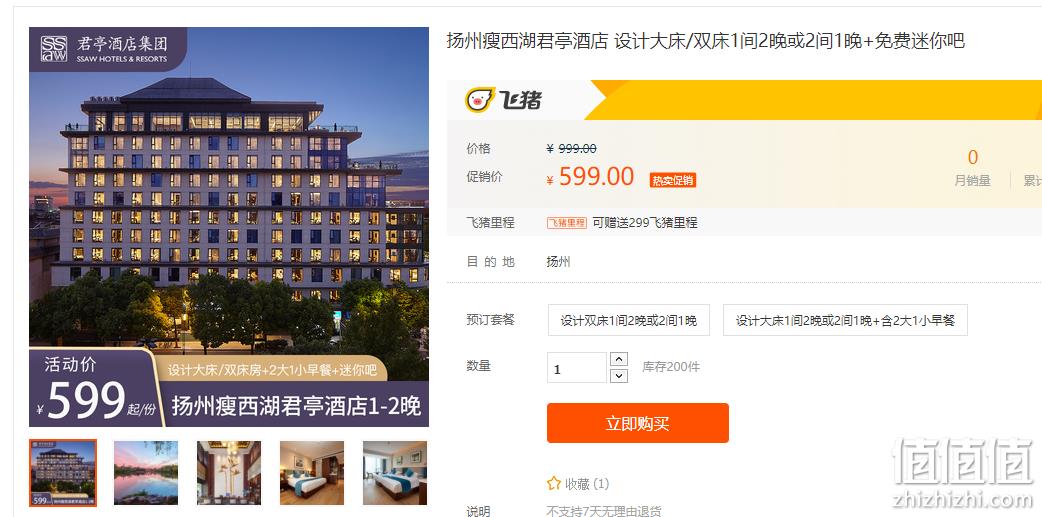Click the 飞猪里程 tag icon
Image resolution: width=1042 pixels, height=517 pixels.
pyautogui.click(x=567, y=223)
